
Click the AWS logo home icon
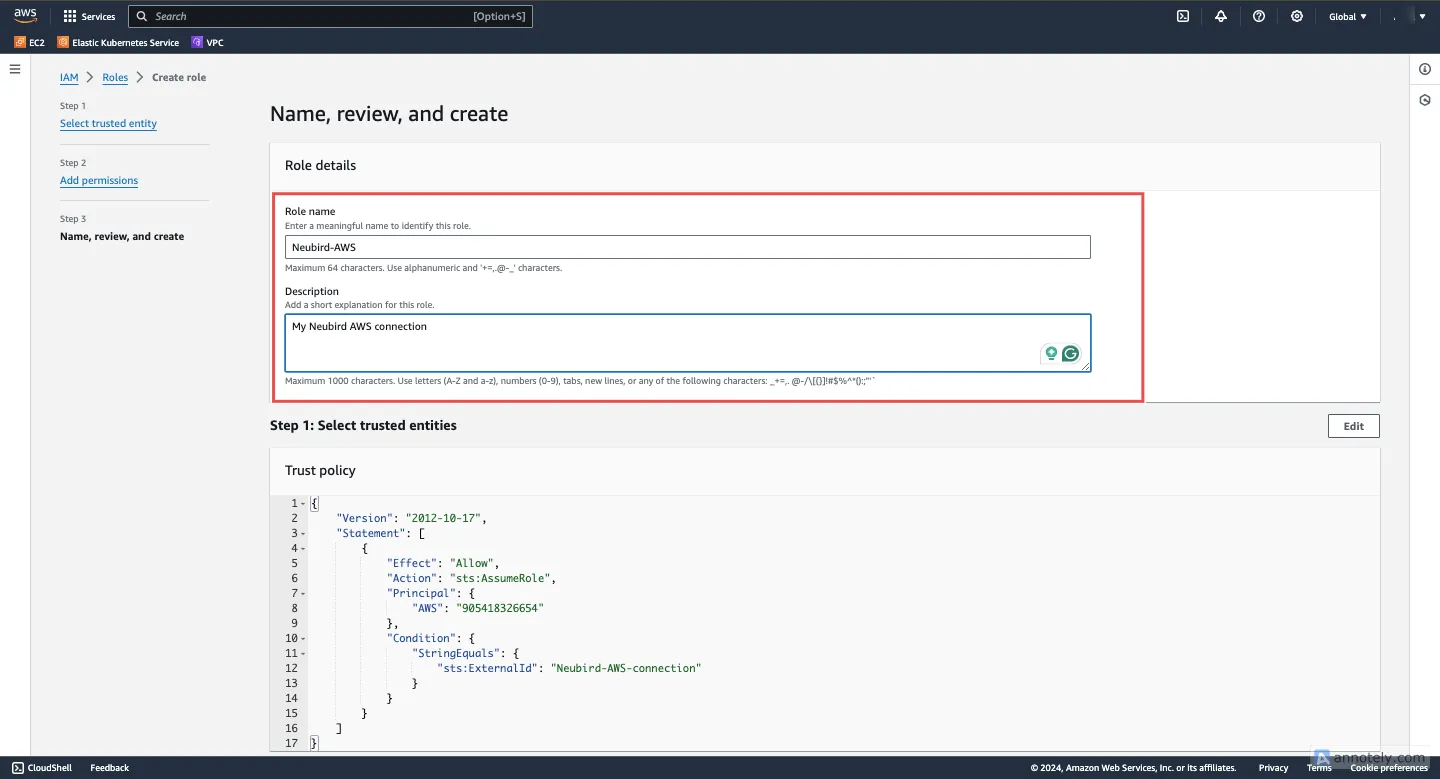(25, 16)
